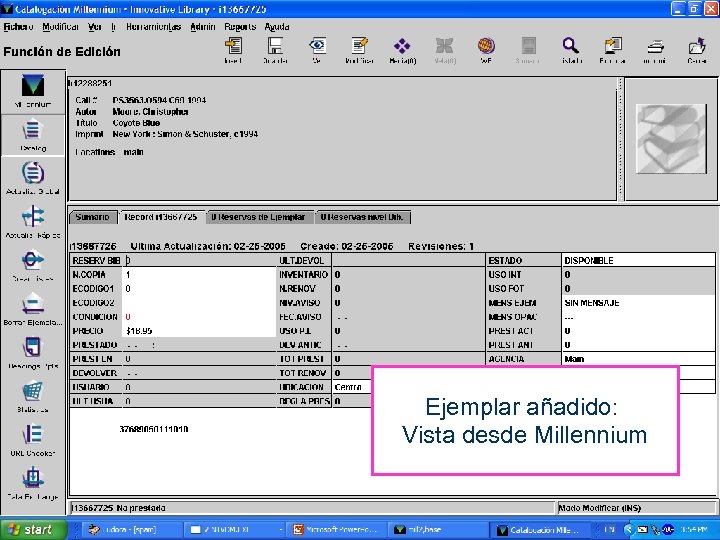Select the Catalog sidebar icon
The image size is (720, 540).
(x=33, y=135)
